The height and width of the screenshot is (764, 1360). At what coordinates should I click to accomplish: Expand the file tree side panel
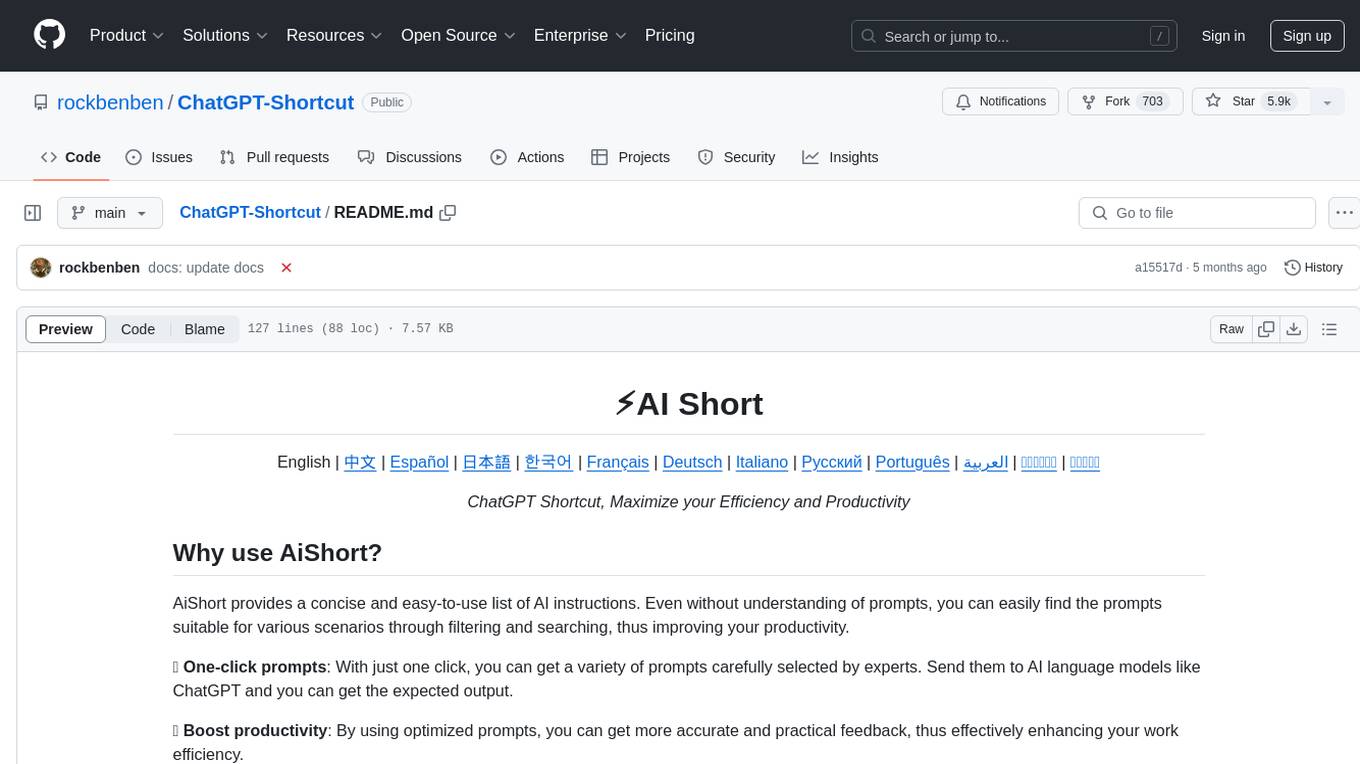coord(33,213)
